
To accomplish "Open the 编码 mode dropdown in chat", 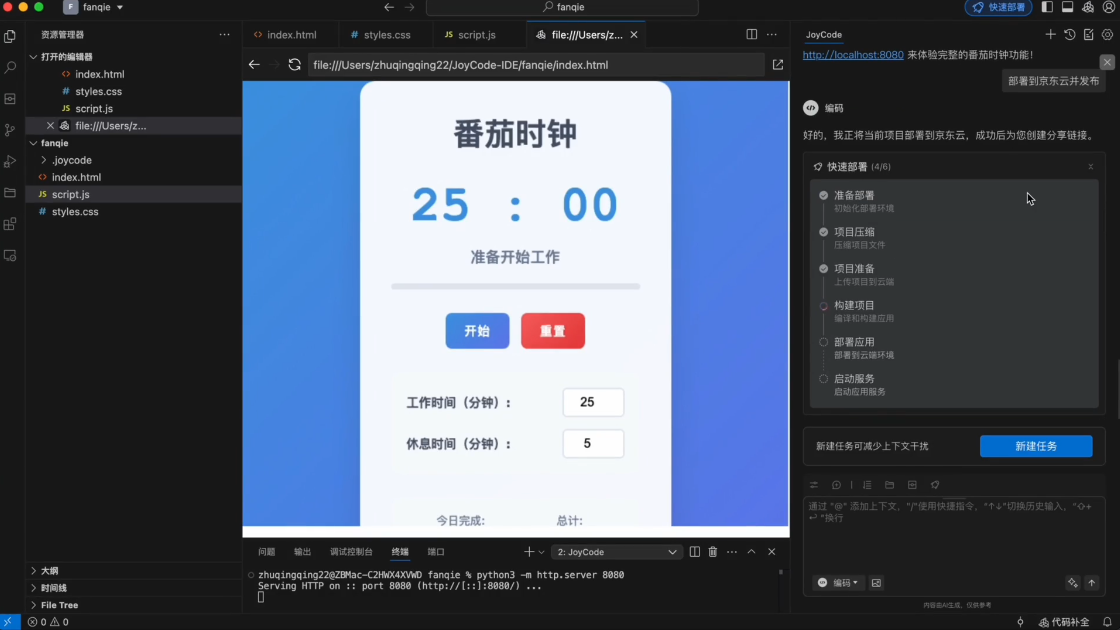I will pos(839,583).
